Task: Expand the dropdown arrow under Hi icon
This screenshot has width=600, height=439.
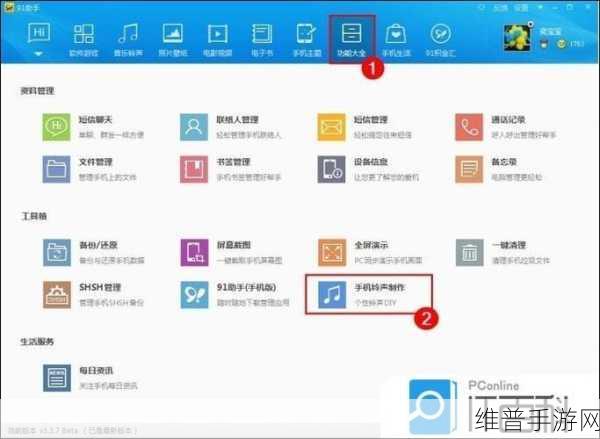Action: click(38, 54)
